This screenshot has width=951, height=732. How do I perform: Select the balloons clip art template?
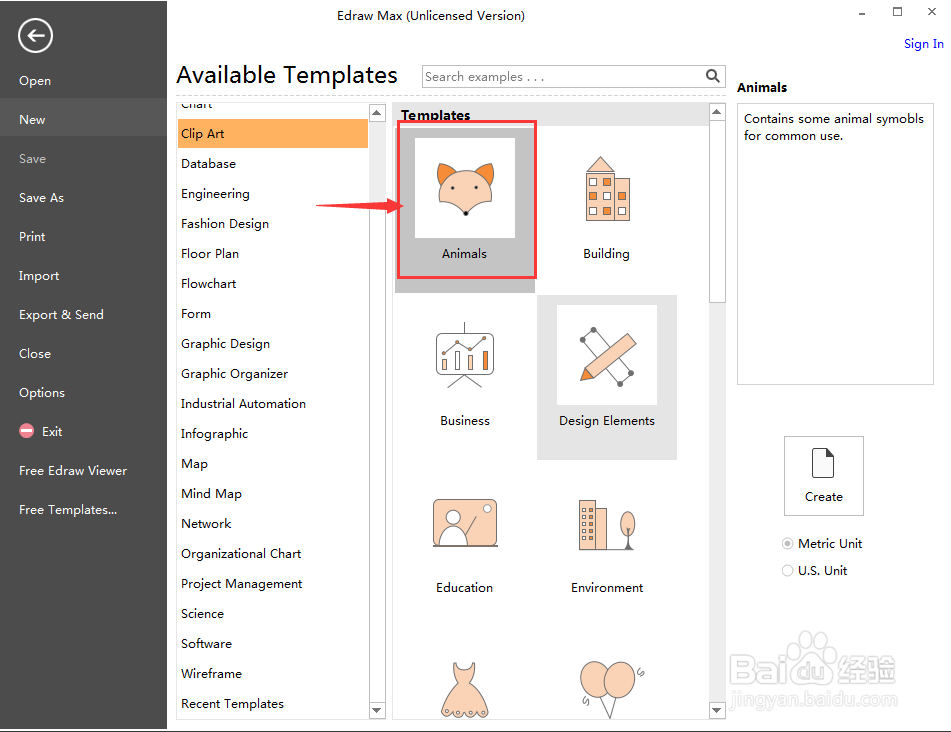tap(611, 690)
